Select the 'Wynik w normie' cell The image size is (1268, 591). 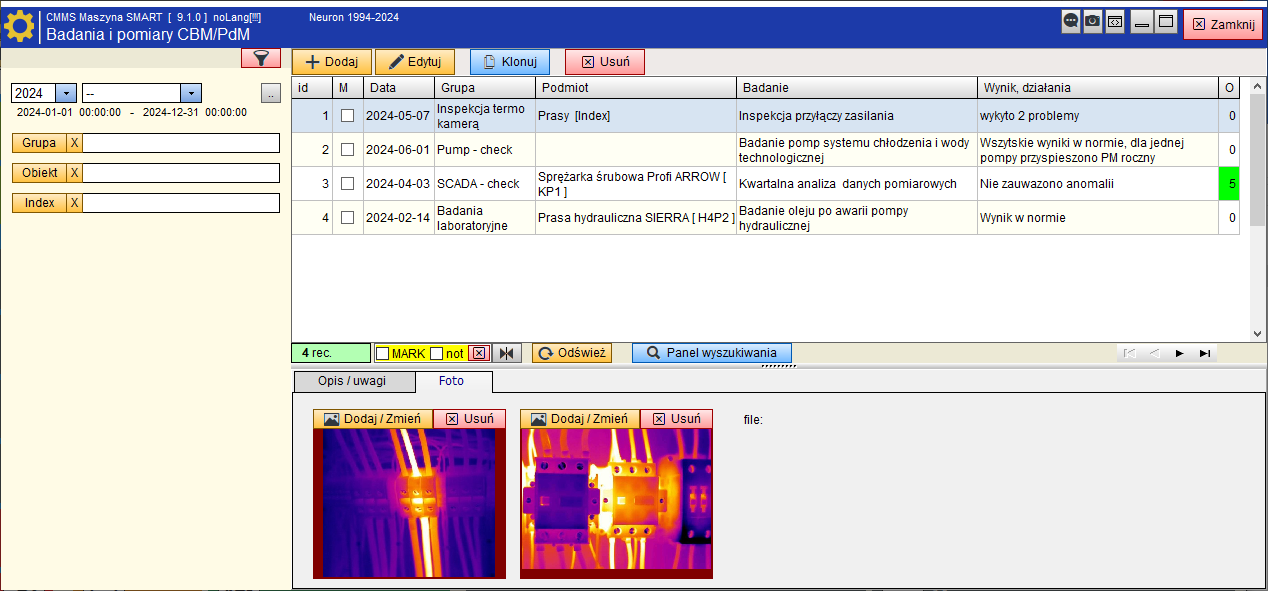point(1098,218)
